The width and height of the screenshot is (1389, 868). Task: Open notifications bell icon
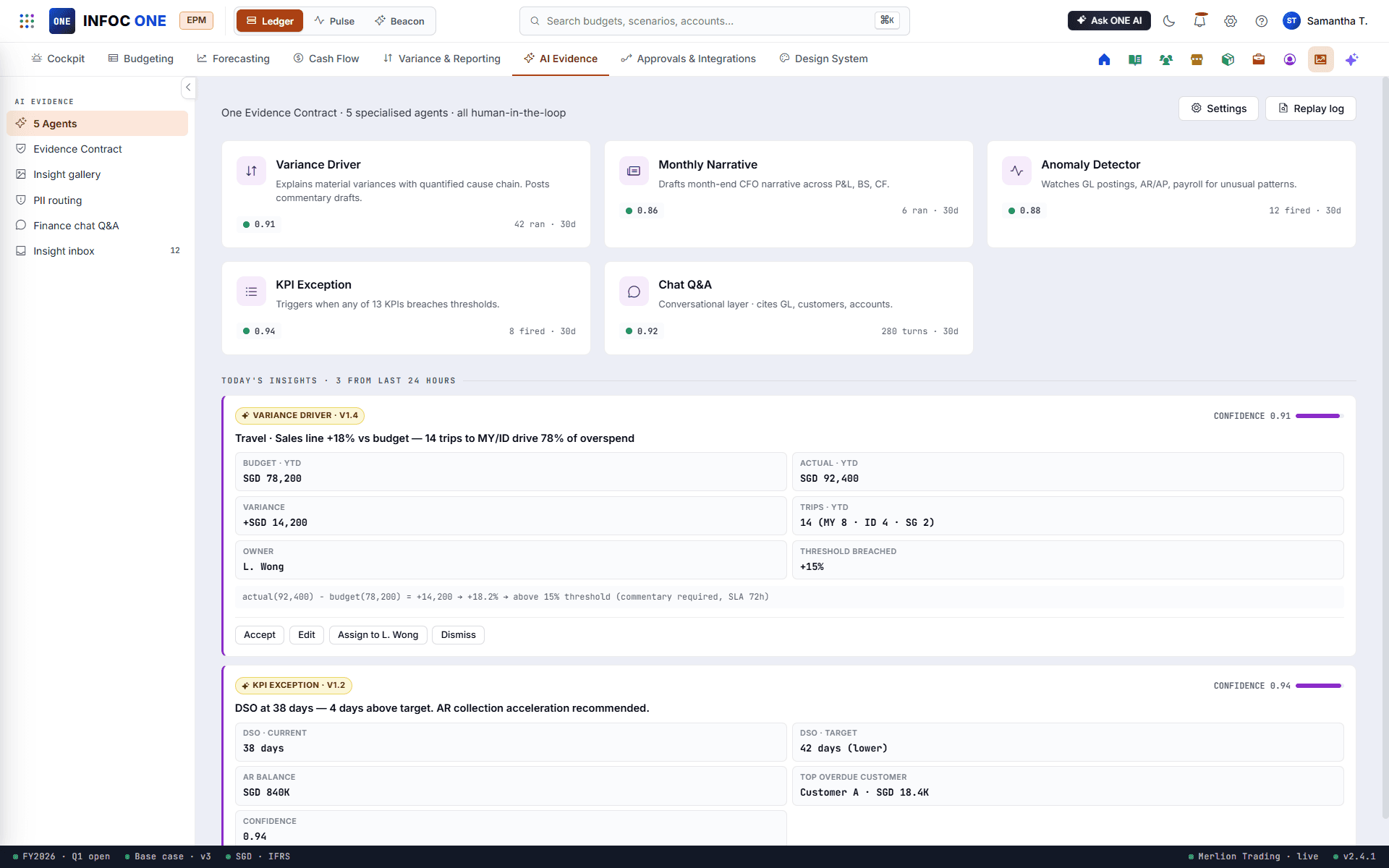point(1200,21)
